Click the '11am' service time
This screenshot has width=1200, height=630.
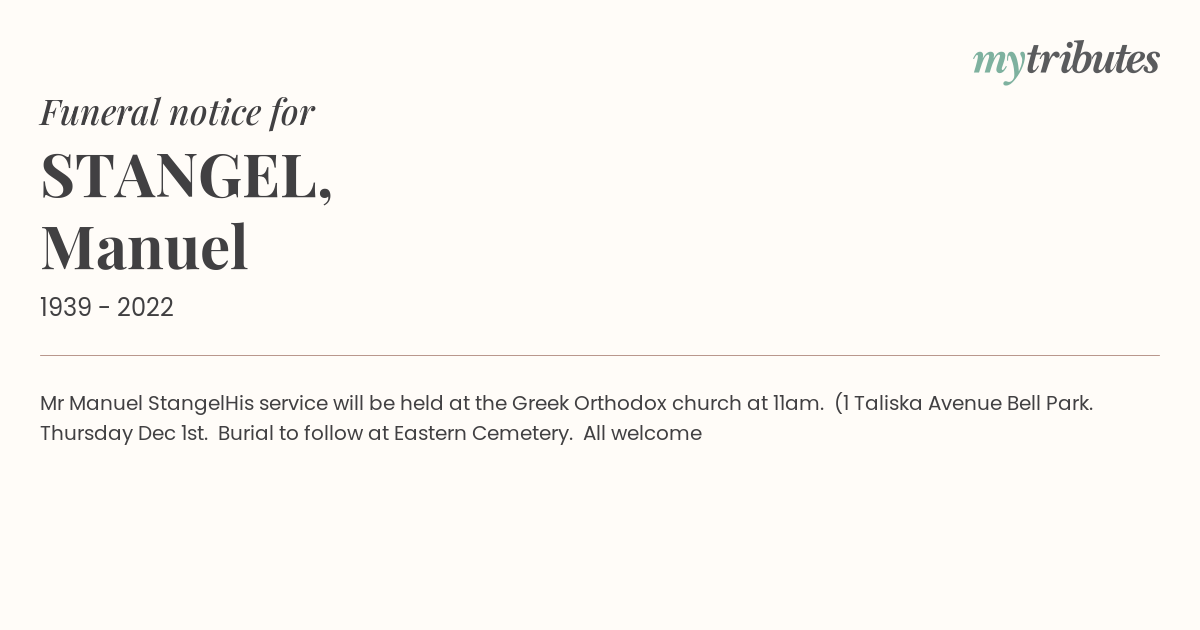[x=797, y=403]
